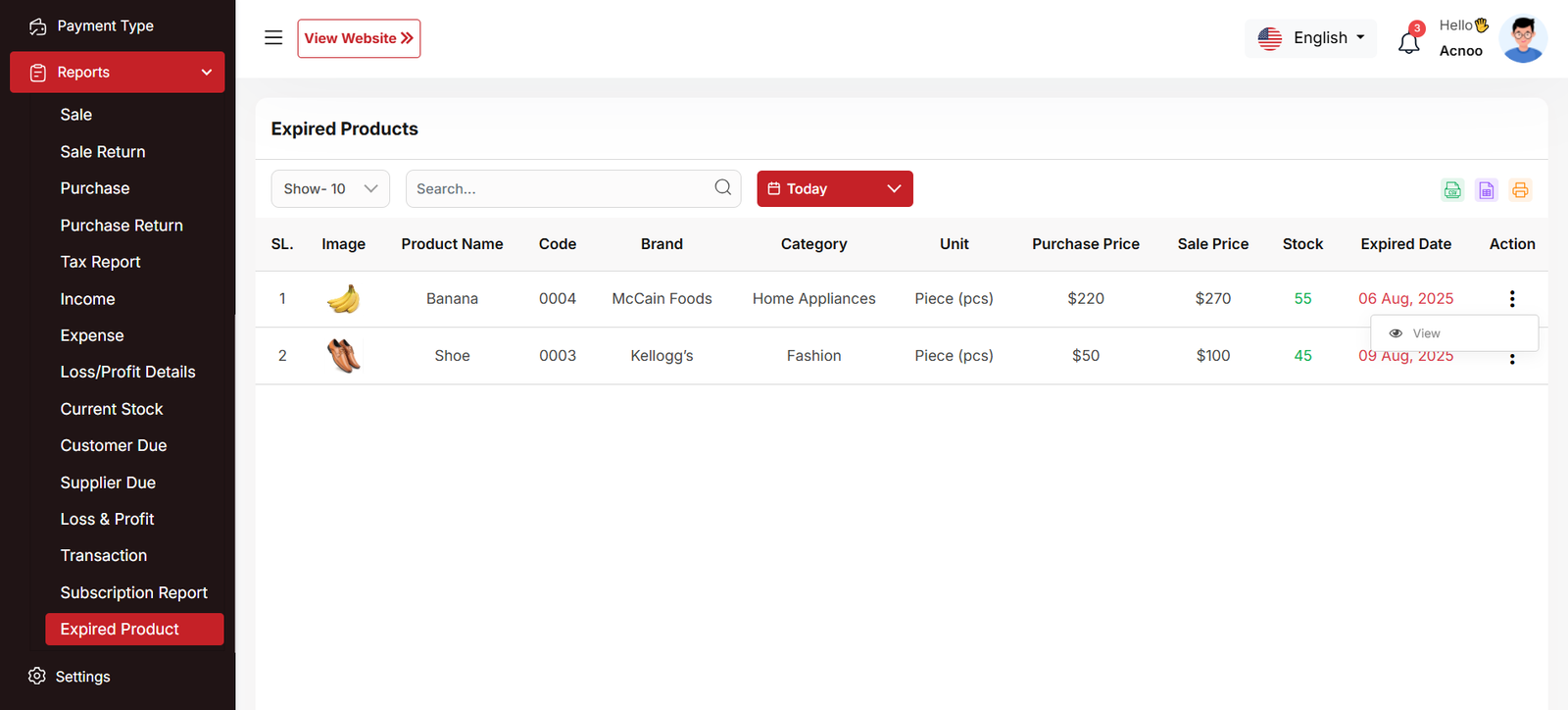Open the Show- 10 entries dropdown

click(330, 189)
